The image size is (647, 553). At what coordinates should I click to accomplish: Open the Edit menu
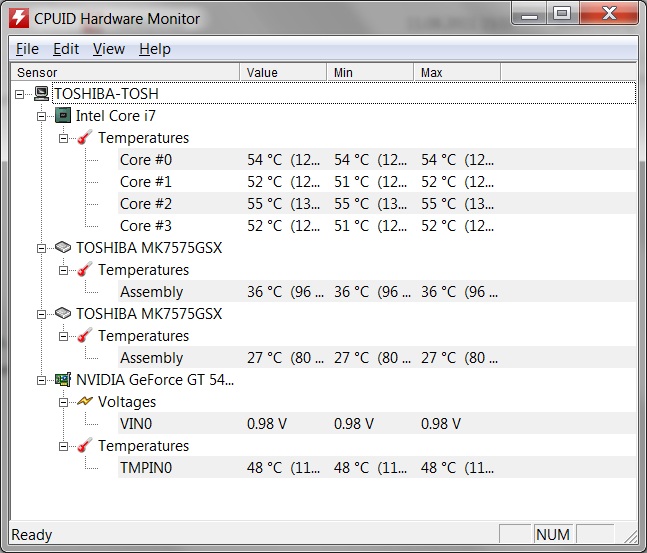tap(66, 49)
